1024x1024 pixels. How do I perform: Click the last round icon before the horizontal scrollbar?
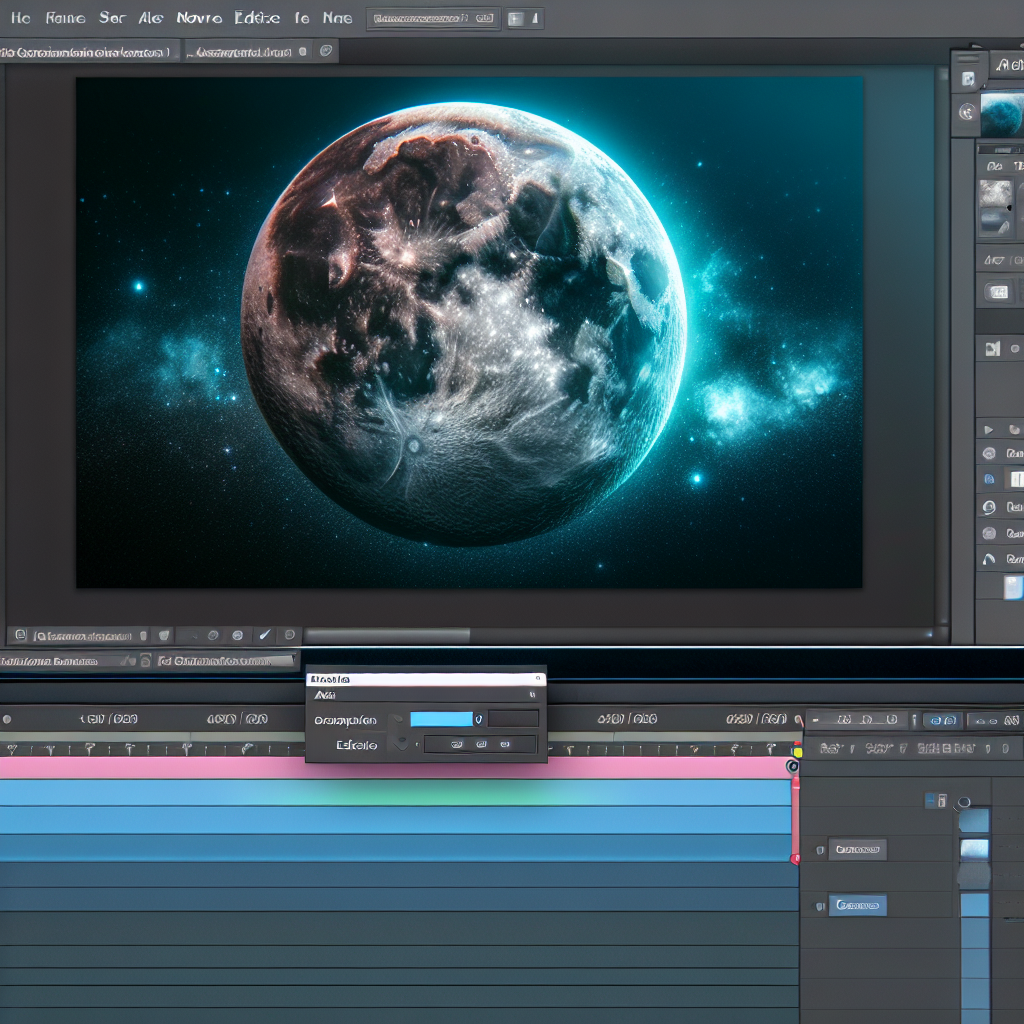pyautogui.click(x=290, y=635)
